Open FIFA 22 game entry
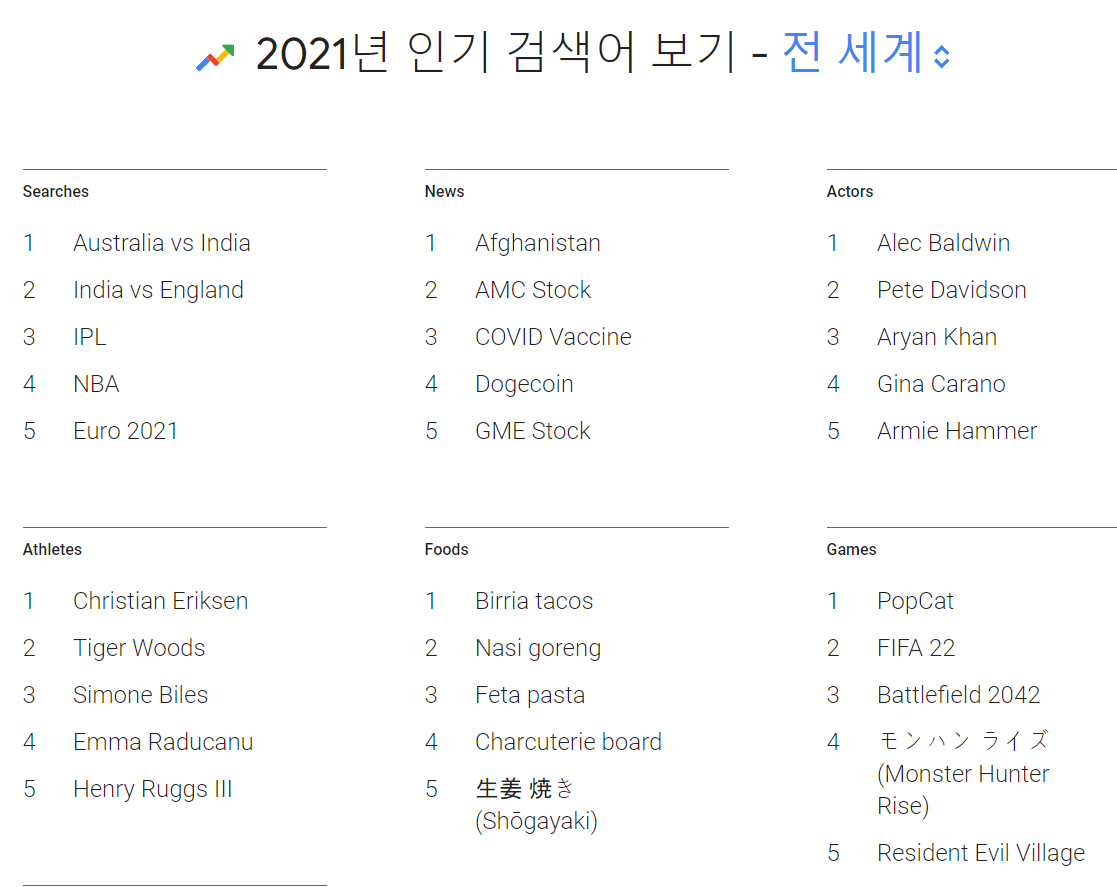Image resolution: width=1117 pixels, height=887 pixels. coord(916,648)
